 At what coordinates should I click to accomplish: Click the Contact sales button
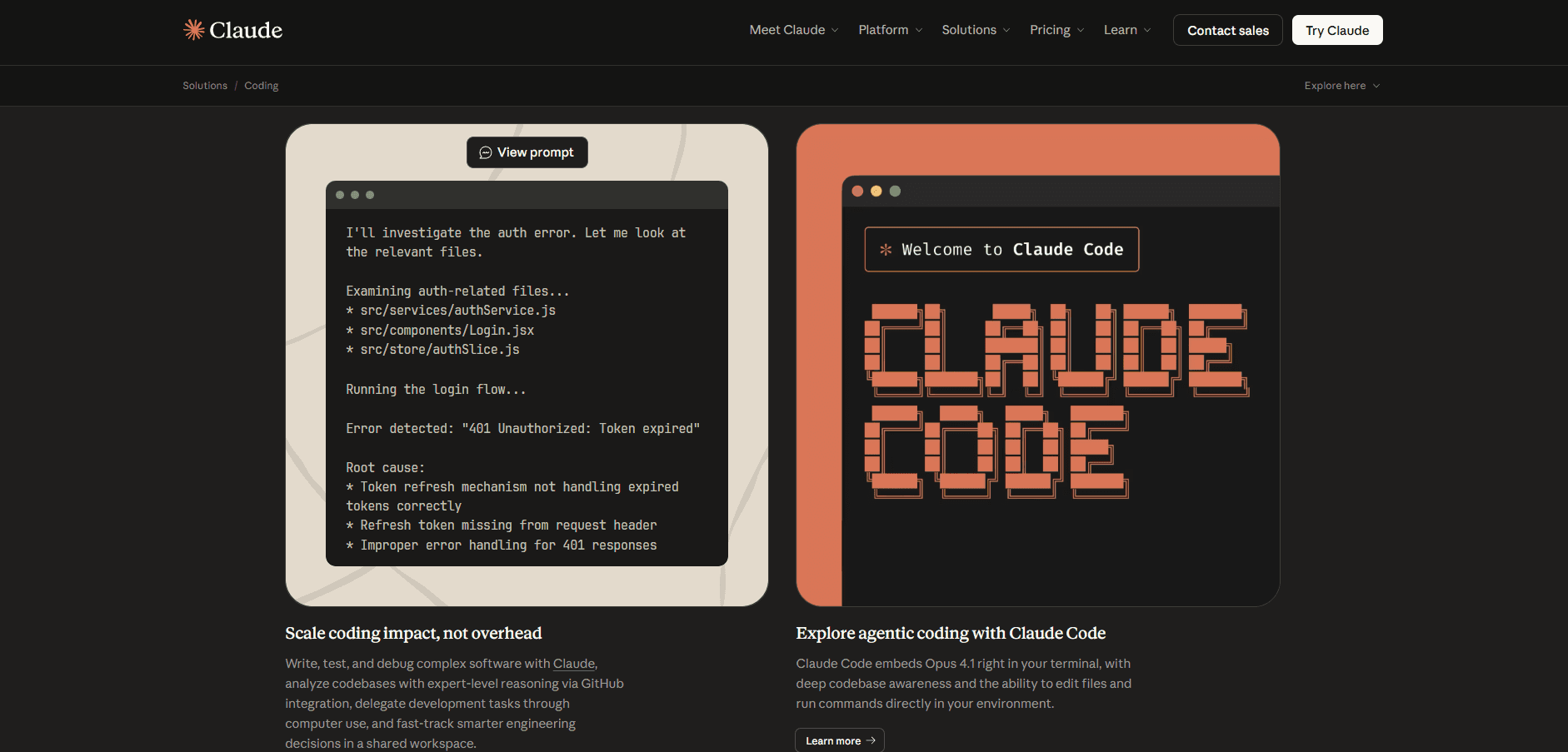tap(1228, 30)
